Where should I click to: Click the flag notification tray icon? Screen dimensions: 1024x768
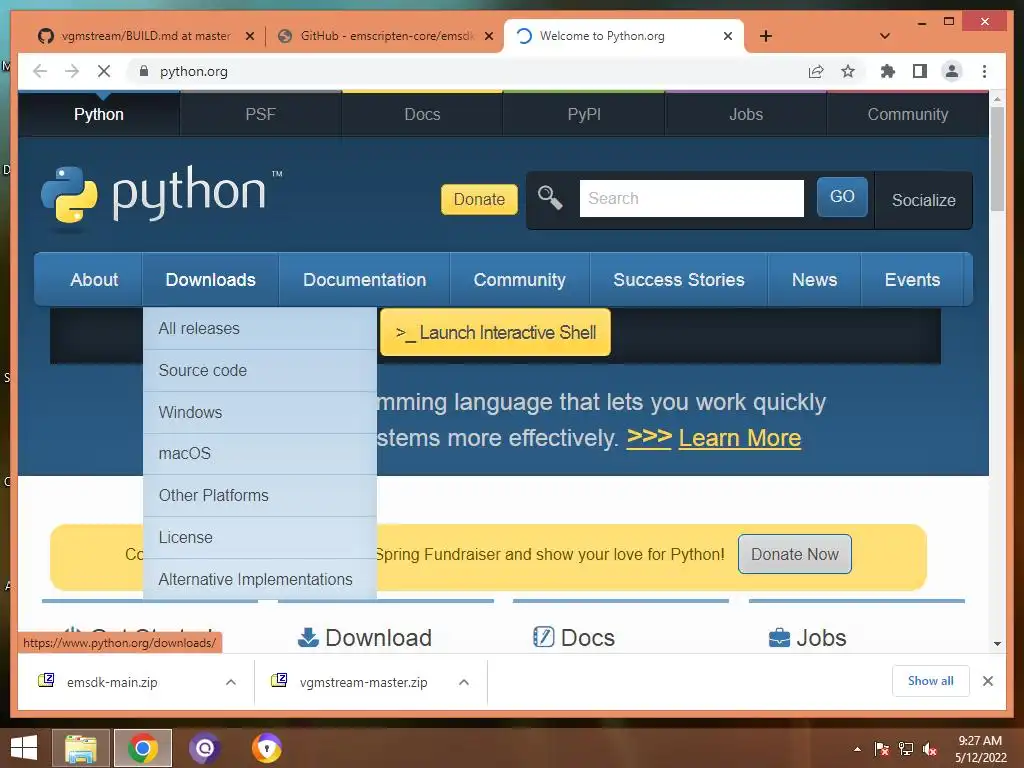(882, 749)
